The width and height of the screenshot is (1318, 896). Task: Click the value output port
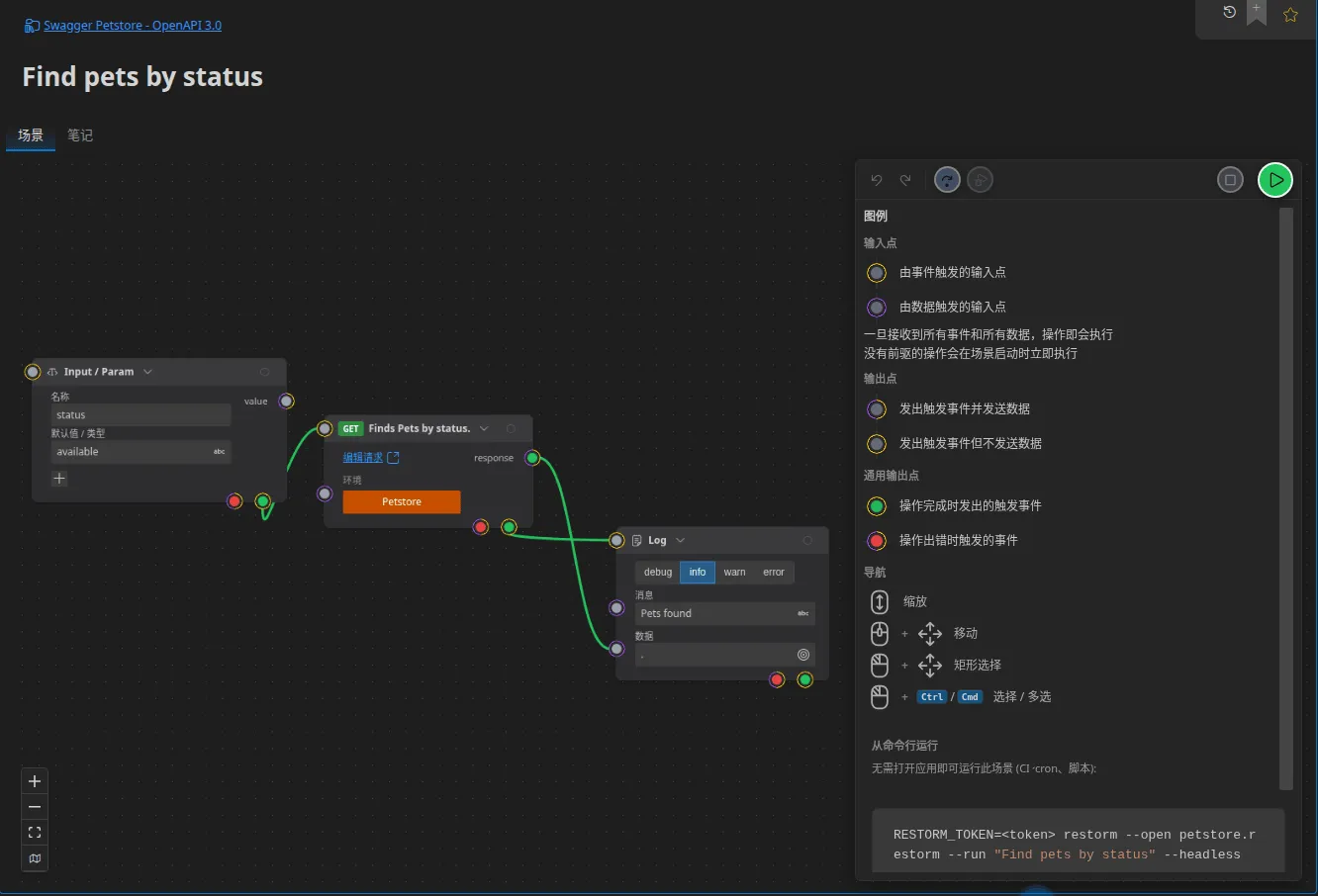[286, 401]
